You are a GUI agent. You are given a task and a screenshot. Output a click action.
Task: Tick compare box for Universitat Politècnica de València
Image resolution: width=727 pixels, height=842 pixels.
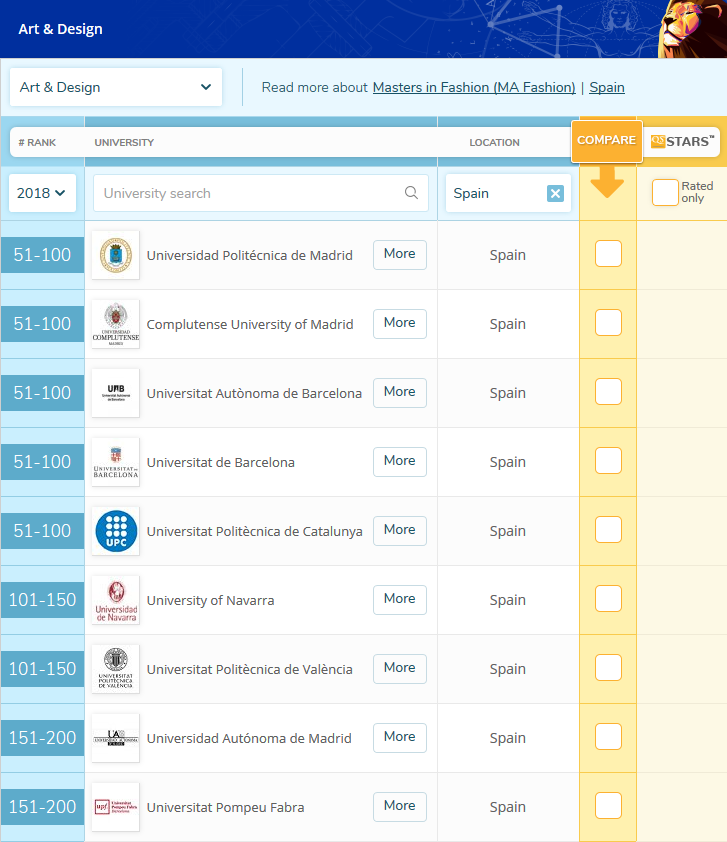(608, 667)
